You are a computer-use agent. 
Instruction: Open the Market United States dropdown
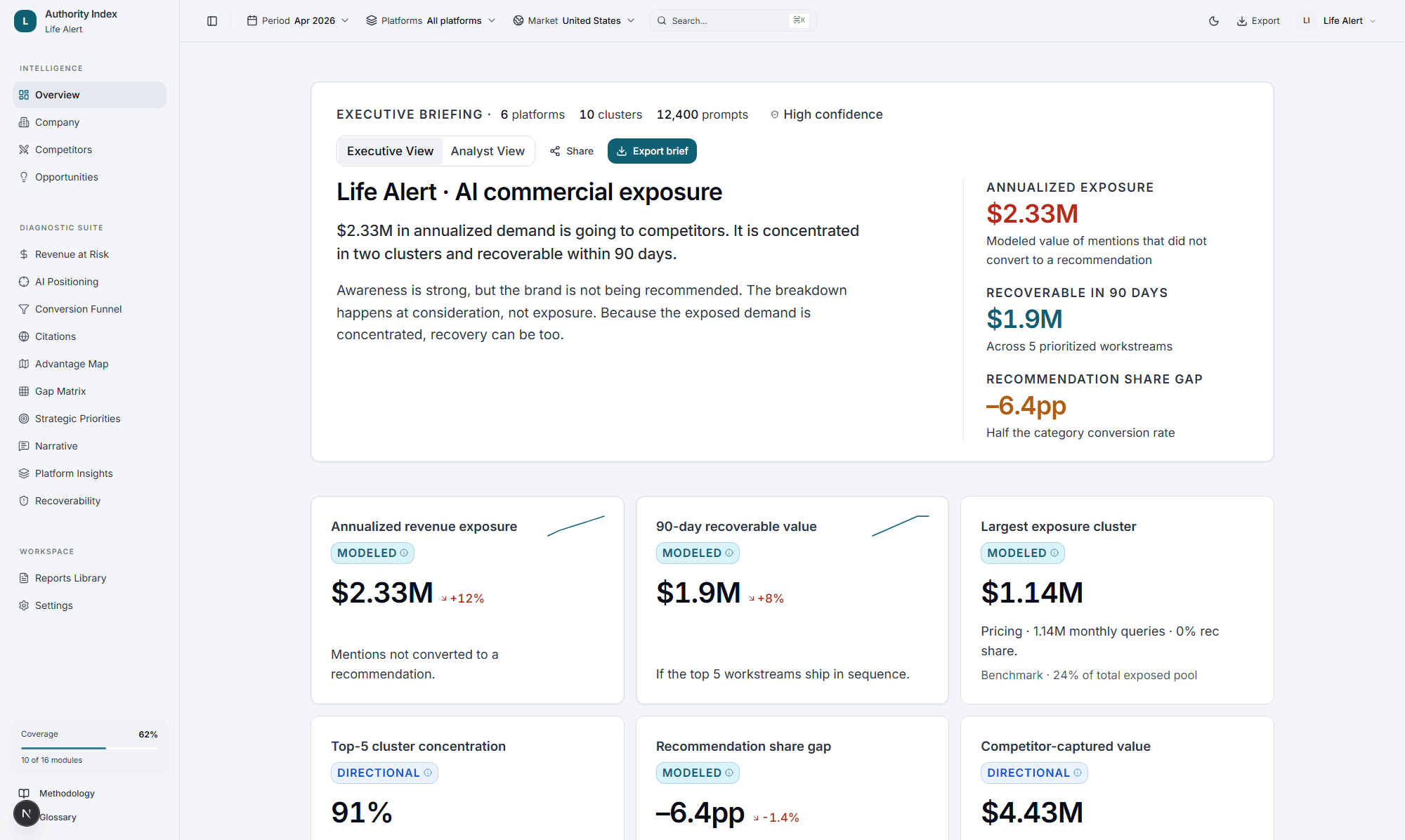click(574, 21)
